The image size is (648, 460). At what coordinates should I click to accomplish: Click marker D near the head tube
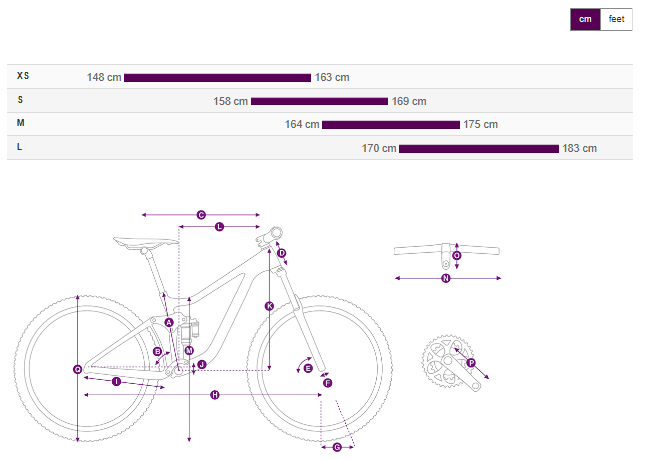pos(282,253)
